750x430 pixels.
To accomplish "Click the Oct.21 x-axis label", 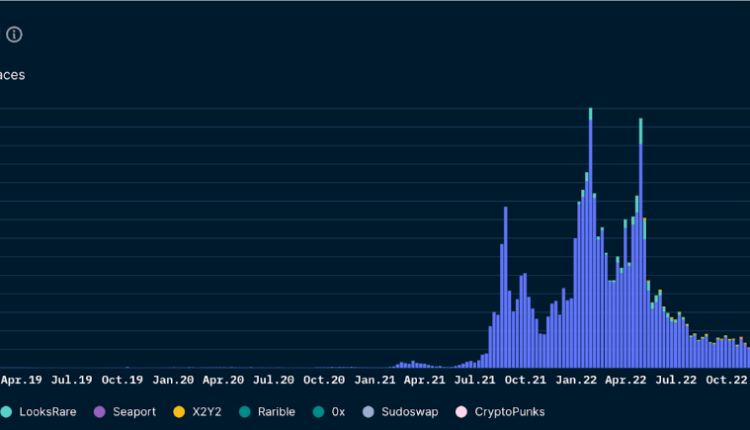I will (x=525, y=380).
